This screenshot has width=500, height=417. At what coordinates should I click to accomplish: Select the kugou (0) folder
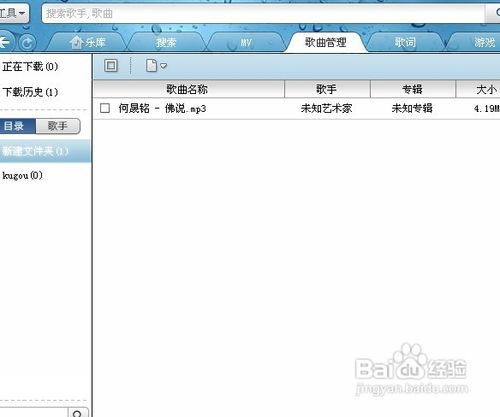22,175
